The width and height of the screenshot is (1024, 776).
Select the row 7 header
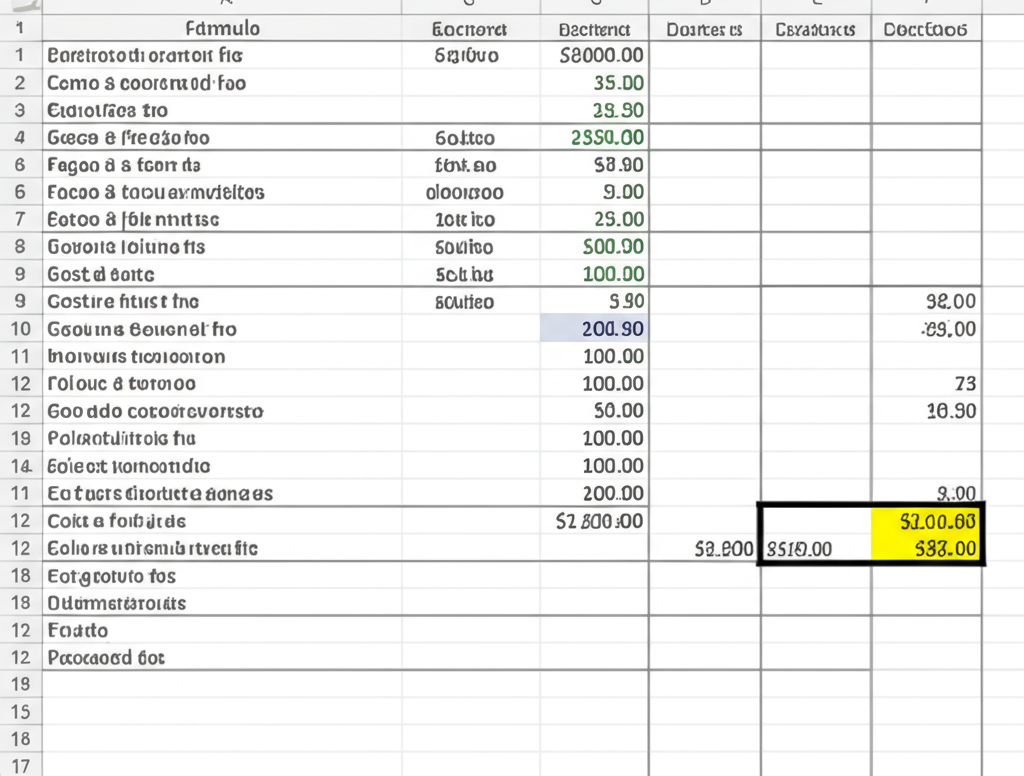click(x=21, y=219)
